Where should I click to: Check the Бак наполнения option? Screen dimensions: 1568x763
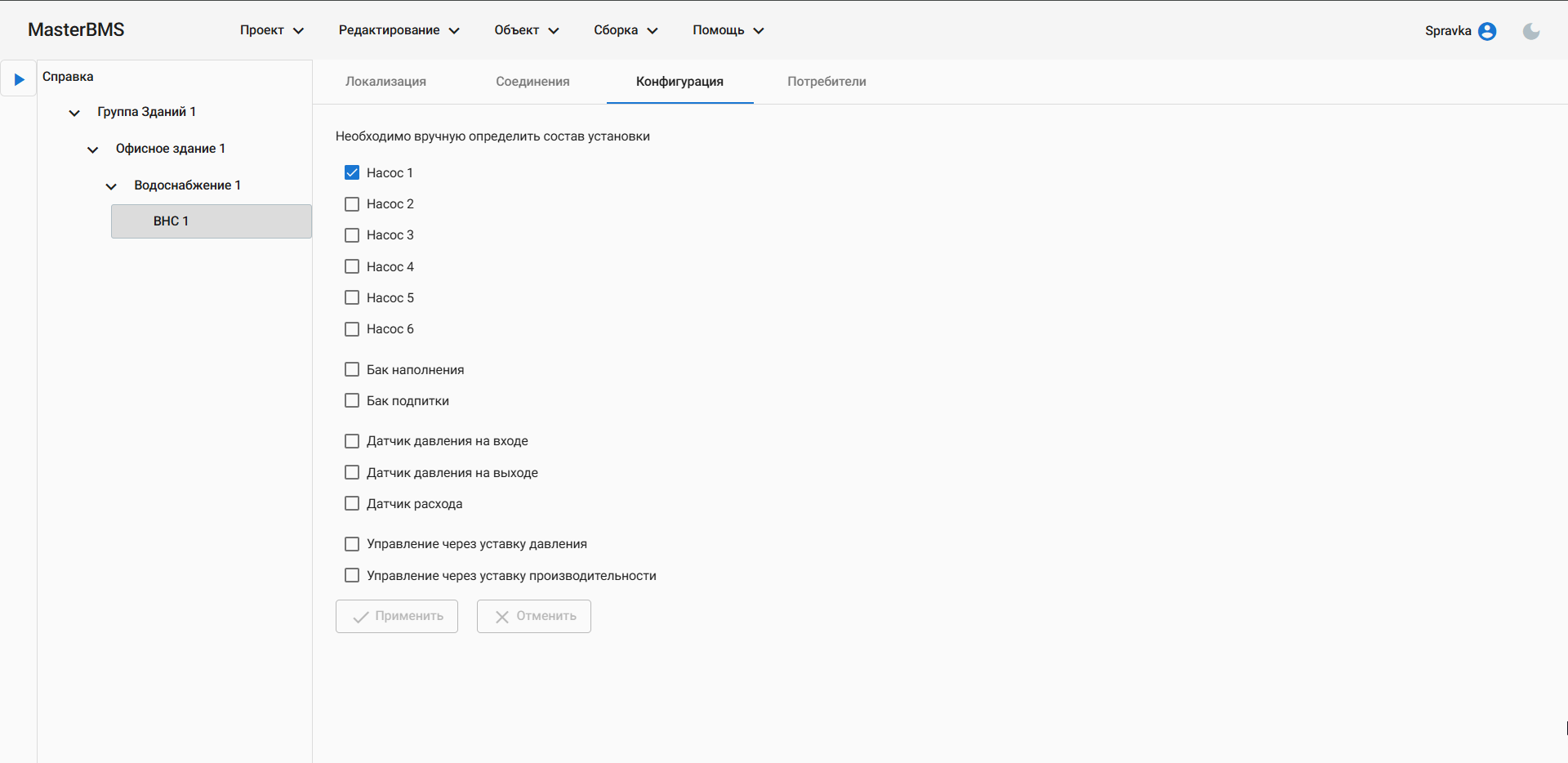click(x=352, y=370)
